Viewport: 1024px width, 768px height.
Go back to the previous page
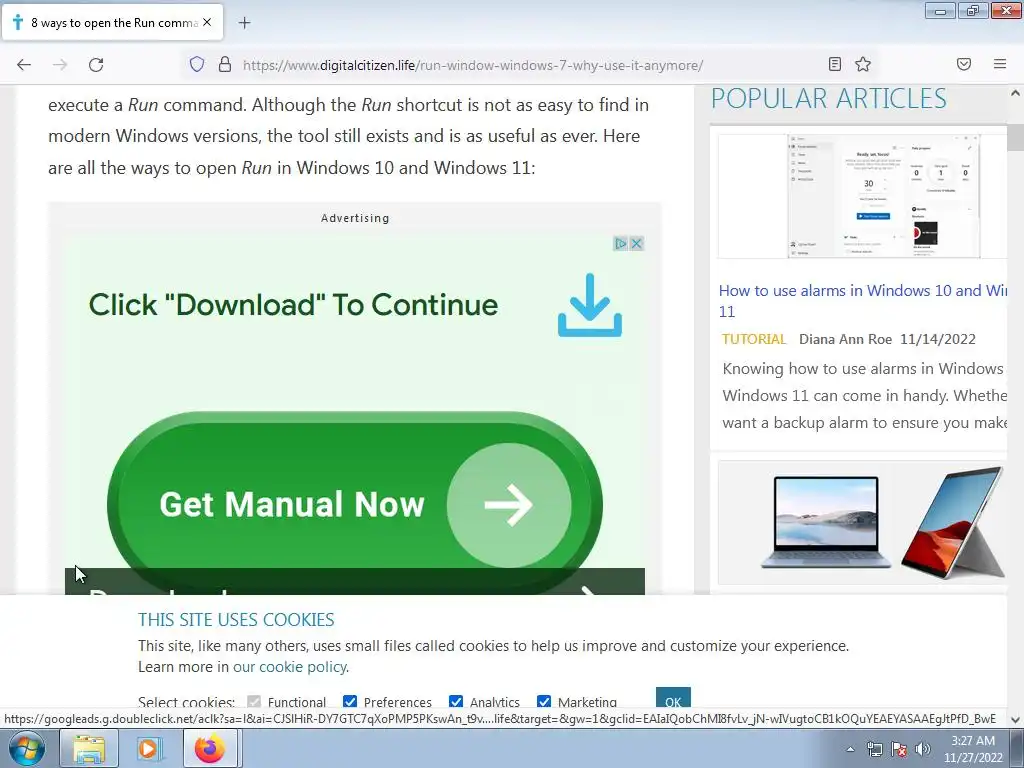24,65
